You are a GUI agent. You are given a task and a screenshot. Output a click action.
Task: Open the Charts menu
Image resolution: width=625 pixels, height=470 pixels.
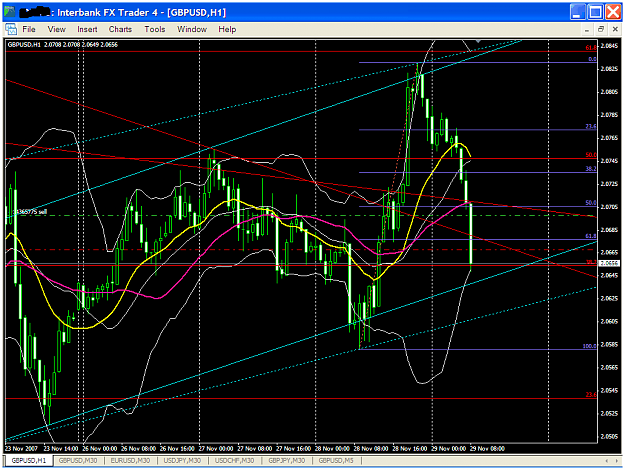(x=120, y=29)
